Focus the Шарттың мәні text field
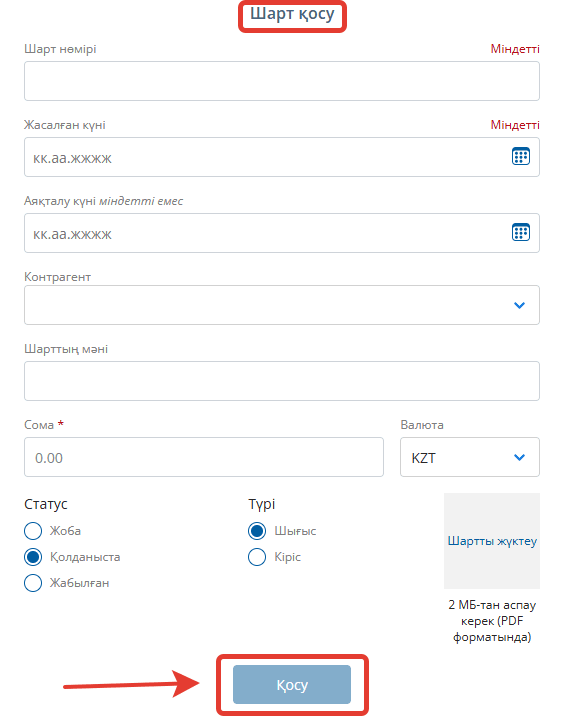Viewport: 578px width, 725px height. pyautogui.click(x=282, y=381)
